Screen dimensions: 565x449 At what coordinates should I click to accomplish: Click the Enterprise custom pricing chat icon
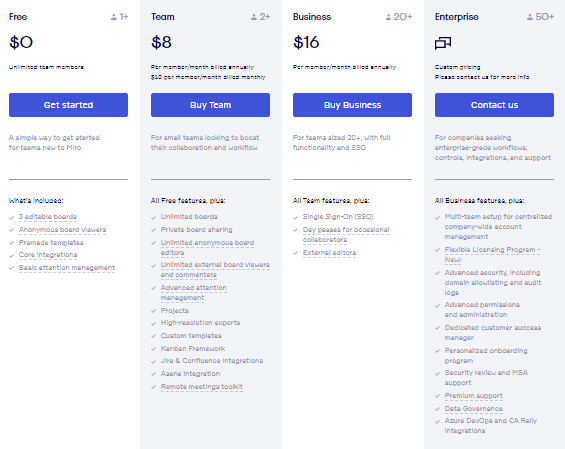pos(443,43)
